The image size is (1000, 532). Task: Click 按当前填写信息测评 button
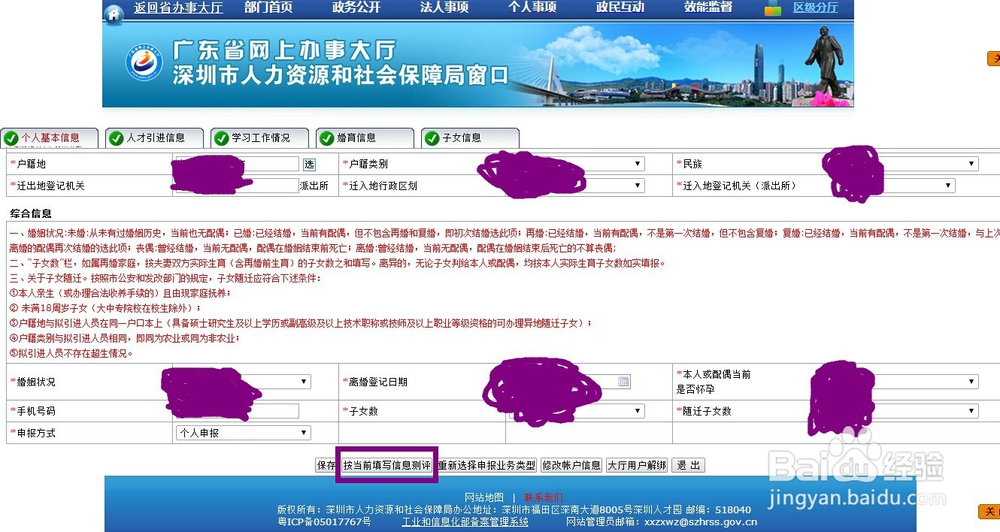tap(387, 466)
